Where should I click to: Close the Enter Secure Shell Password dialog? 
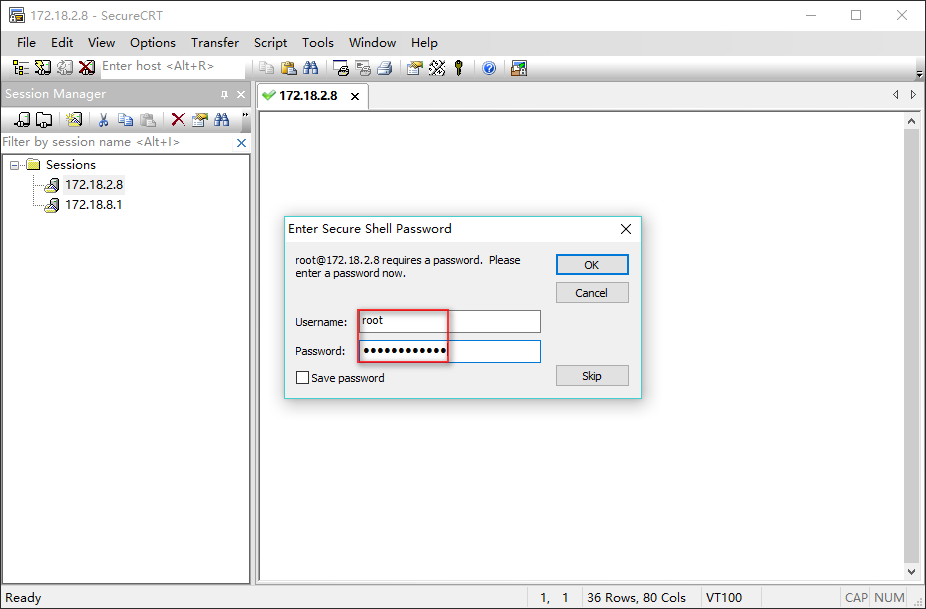[x=626, y=229]
